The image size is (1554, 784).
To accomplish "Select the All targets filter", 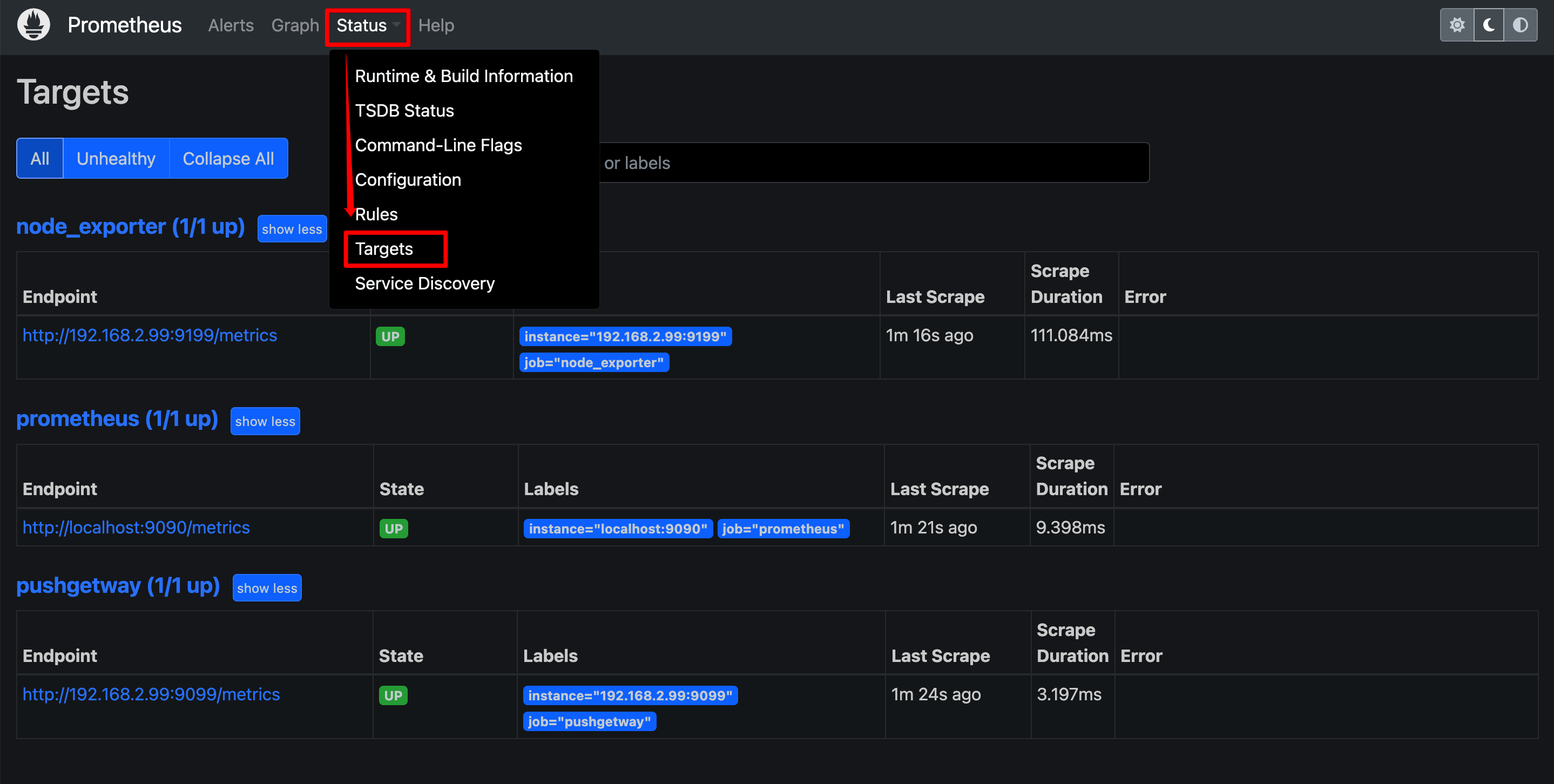I will pyautogui.click(x=40, y=159).
